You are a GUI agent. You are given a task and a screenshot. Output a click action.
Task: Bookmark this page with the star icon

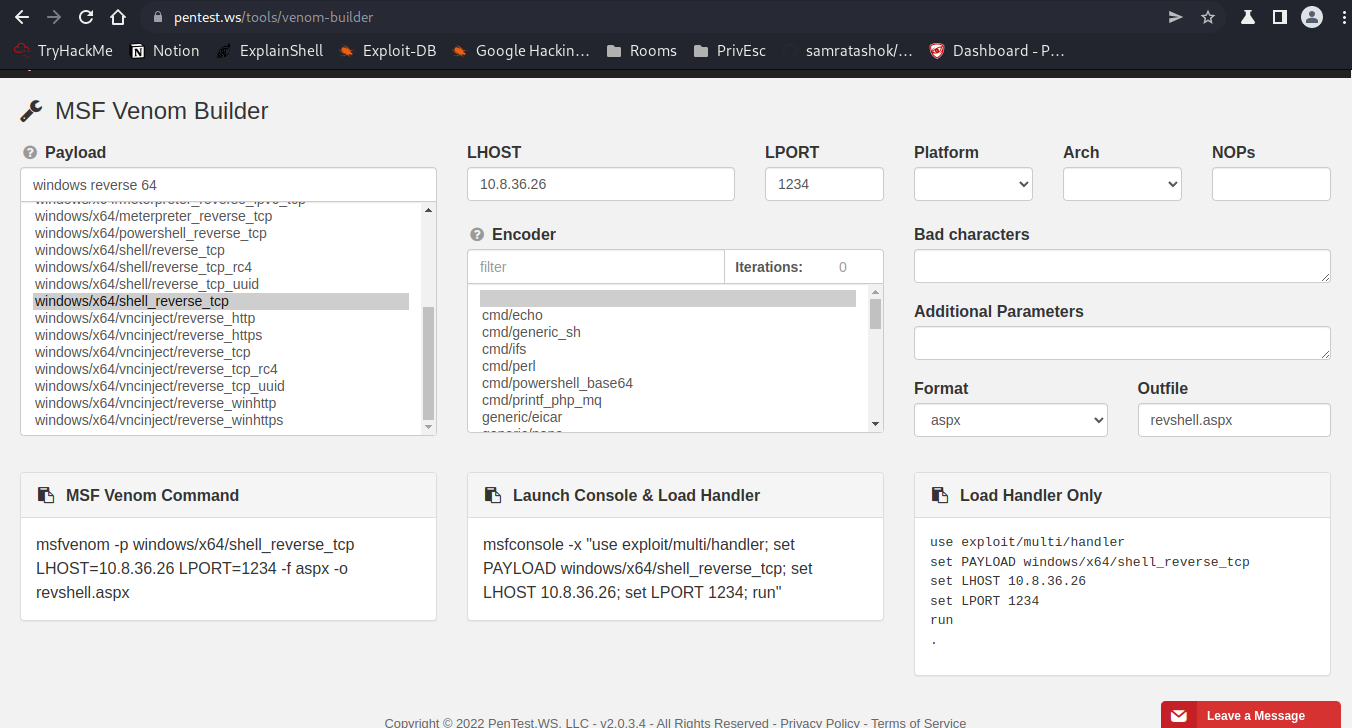pos(1208,17)
